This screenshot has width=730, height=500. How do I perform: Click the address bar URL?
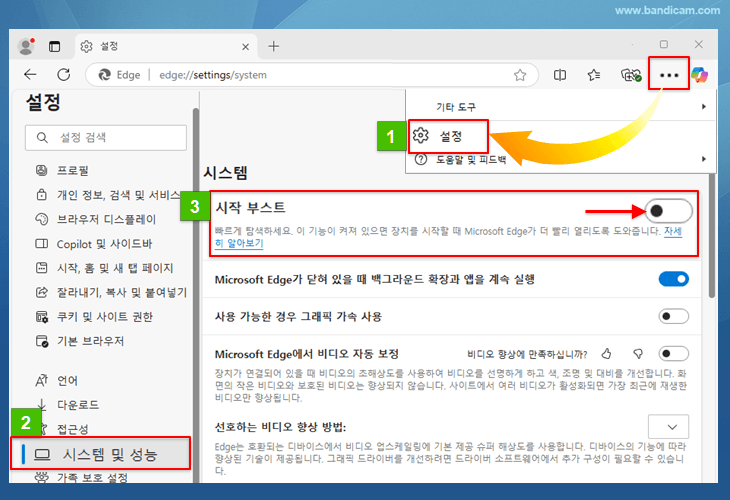pyautogui.click(x=213, y=75)
